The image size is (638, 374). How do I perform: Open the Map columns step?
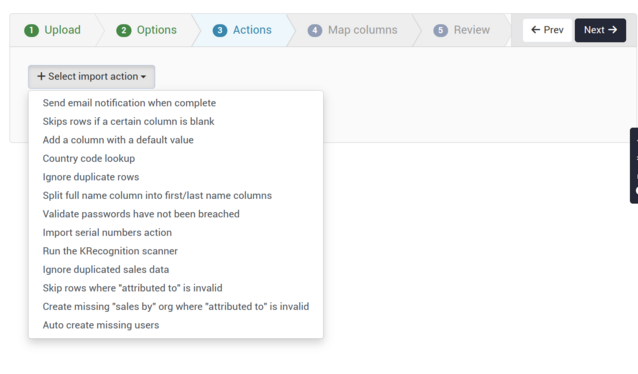click(353, 30)
